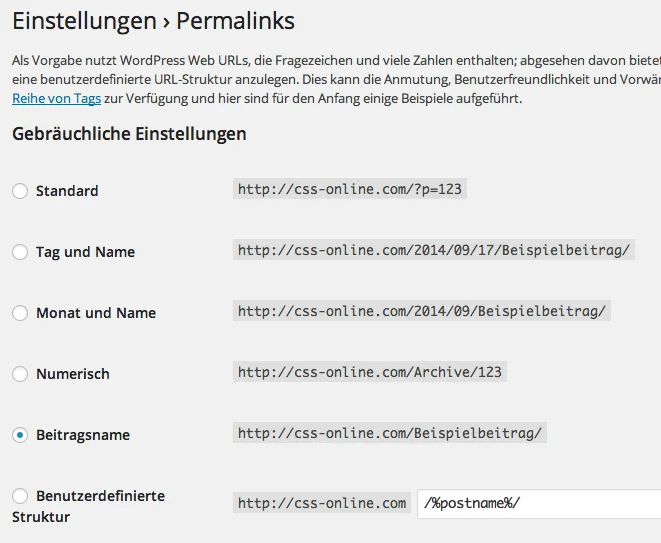Viewport: 661px width, 543px height.
Task: Click the Monat und Name text label
Action: 96,313
